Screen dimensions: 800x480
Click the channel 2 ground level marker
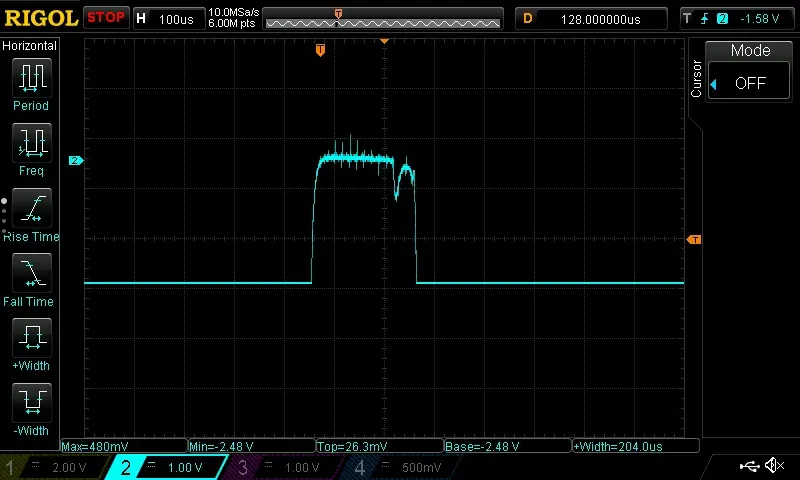click(x=76, y=161)
